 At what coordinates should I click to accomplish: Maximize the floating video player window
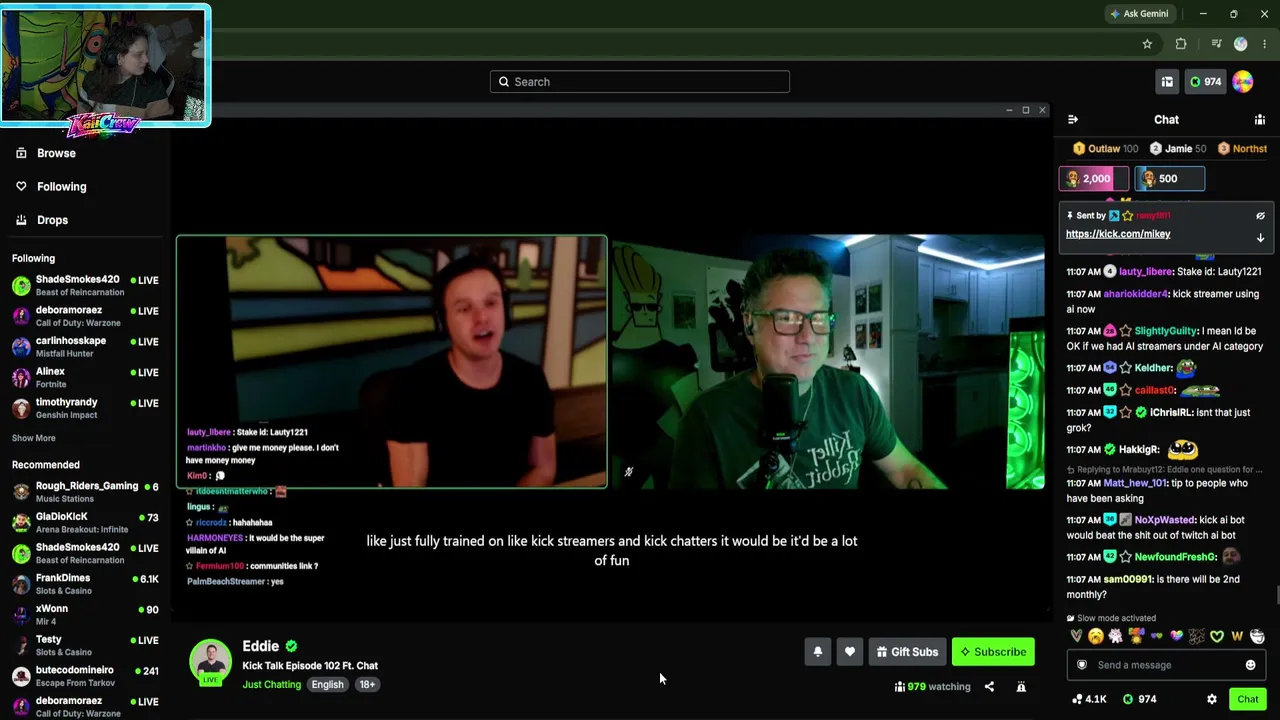(x=1026, y=110)
